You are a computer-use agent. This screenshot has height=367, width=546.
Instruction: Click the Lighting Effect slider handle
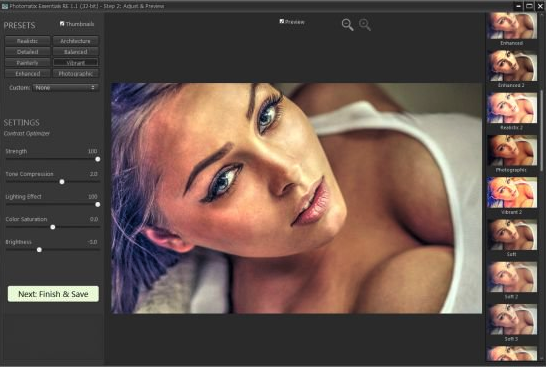coord(98,204)
